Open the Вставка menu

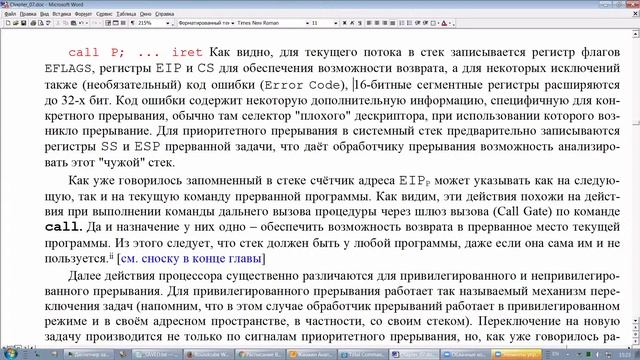(x=62, y=14)
